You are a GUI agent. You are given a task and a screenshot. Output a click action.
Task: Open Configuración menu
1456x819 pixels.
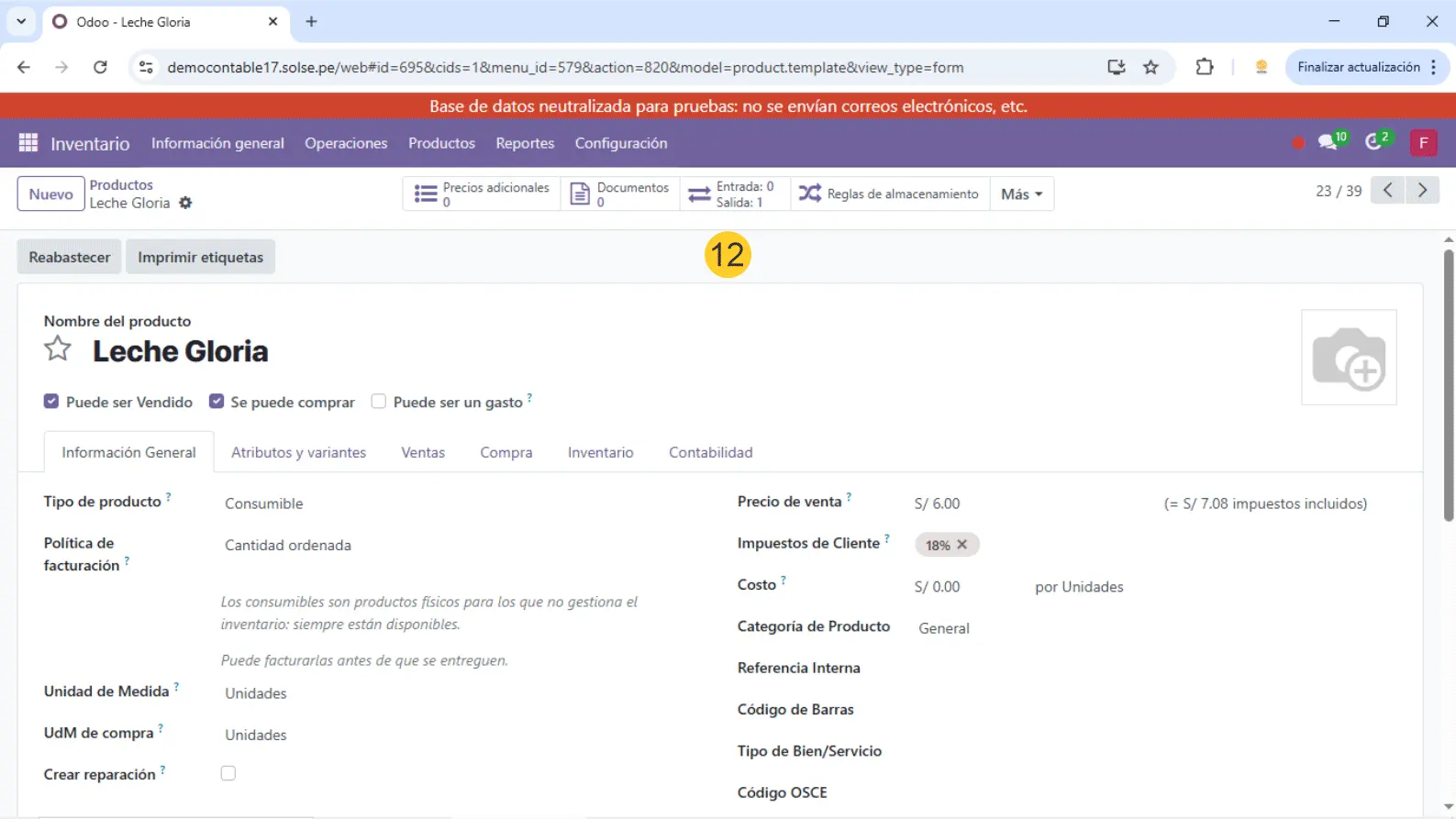621,143
